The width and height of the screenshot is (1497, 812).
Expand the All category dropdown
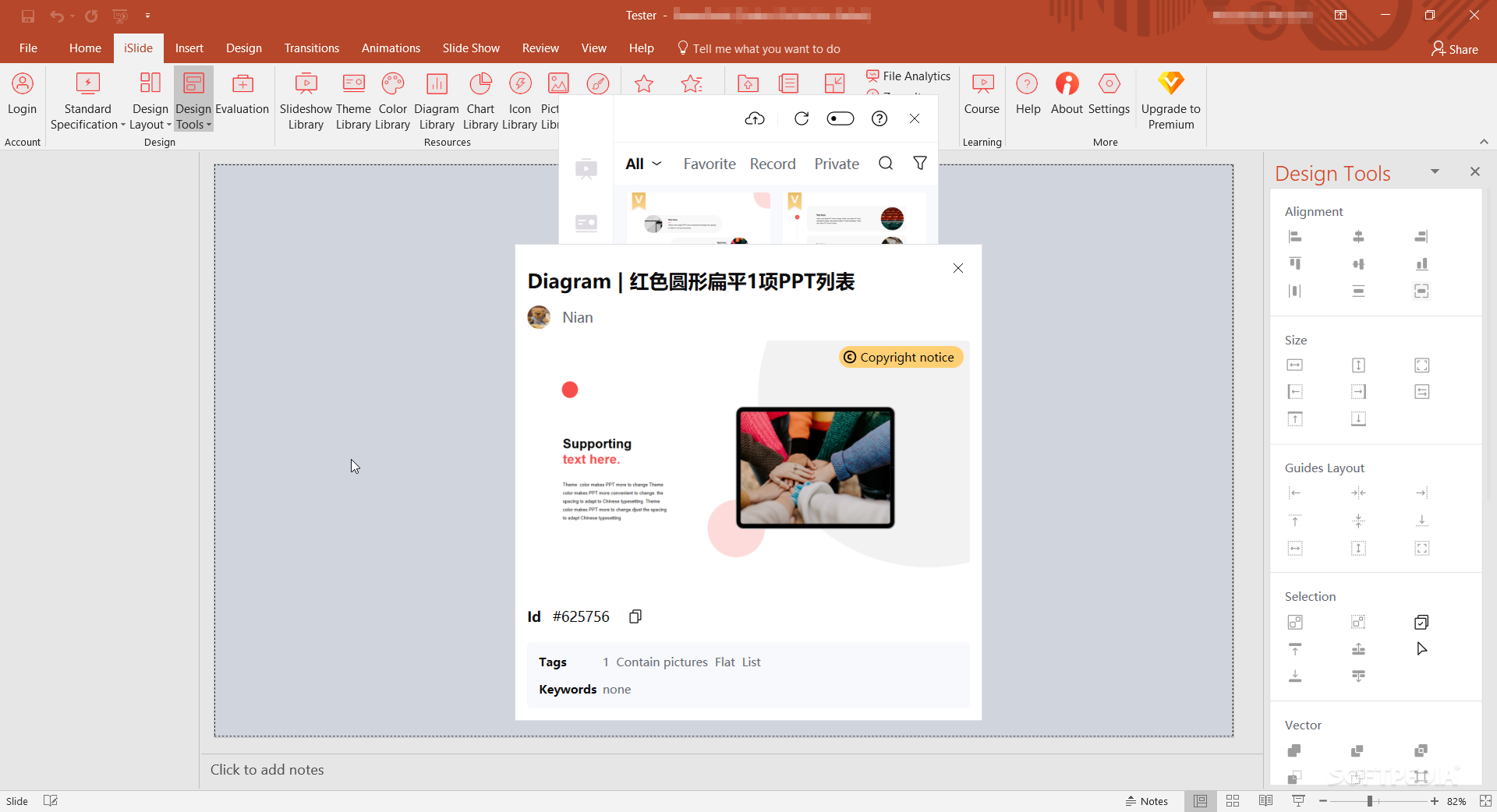tap(643, 164)
